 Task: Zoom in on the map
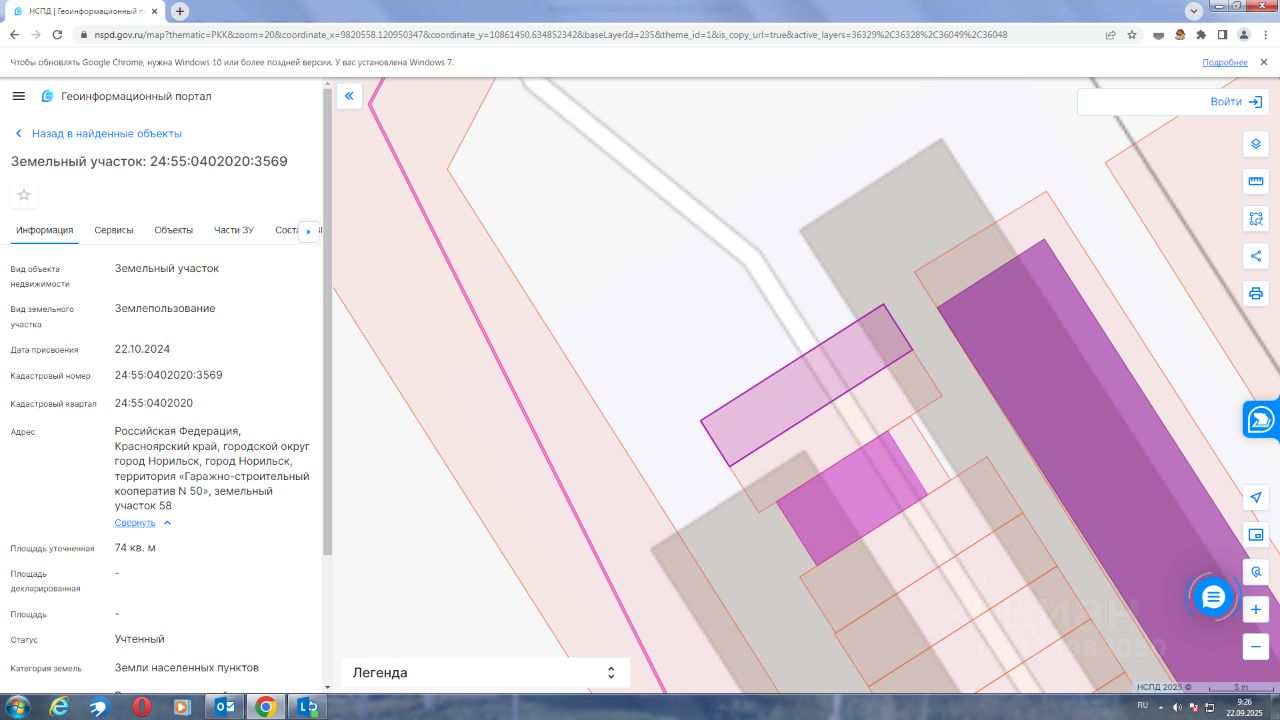pos(1256,609)
